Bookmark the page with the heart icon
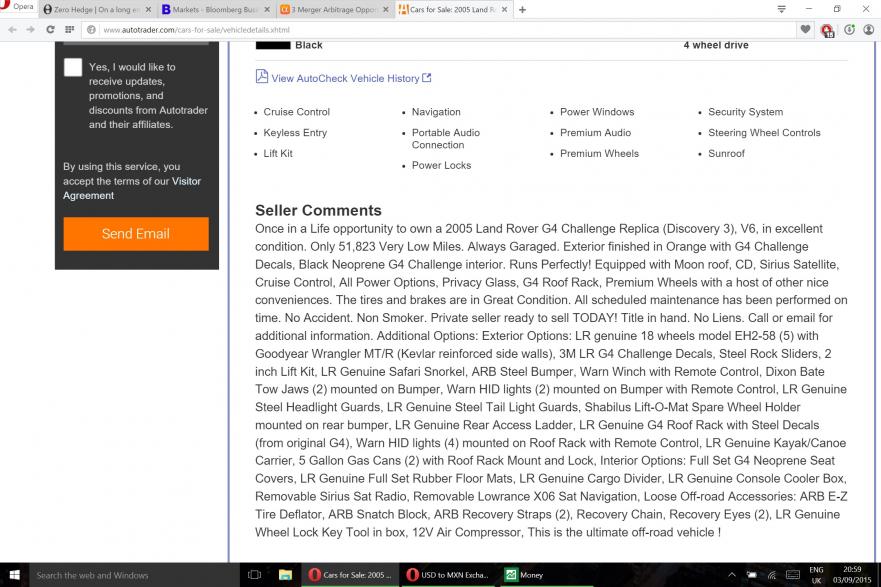Screen dimensions: 881x587 (x=805, y=30)
